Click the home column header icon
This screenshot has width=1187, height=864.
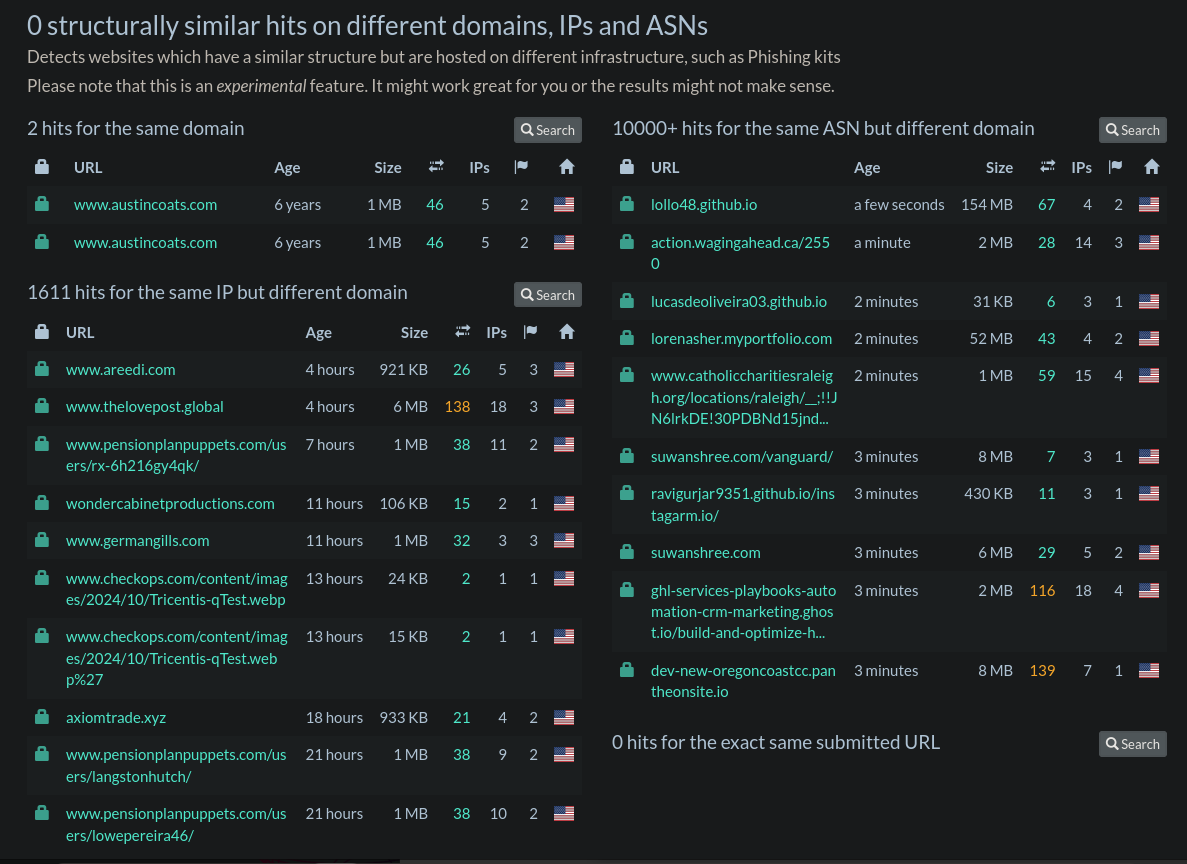(566, 167)
